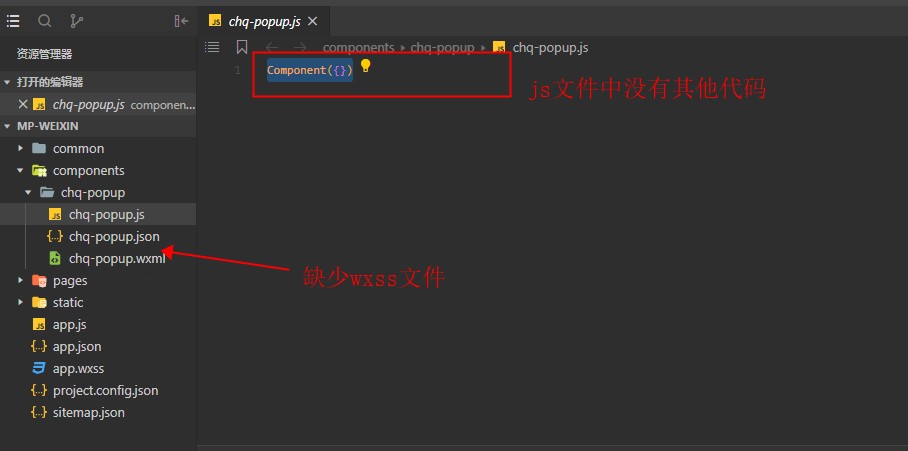Open the source control branch icon

[76, 21]
